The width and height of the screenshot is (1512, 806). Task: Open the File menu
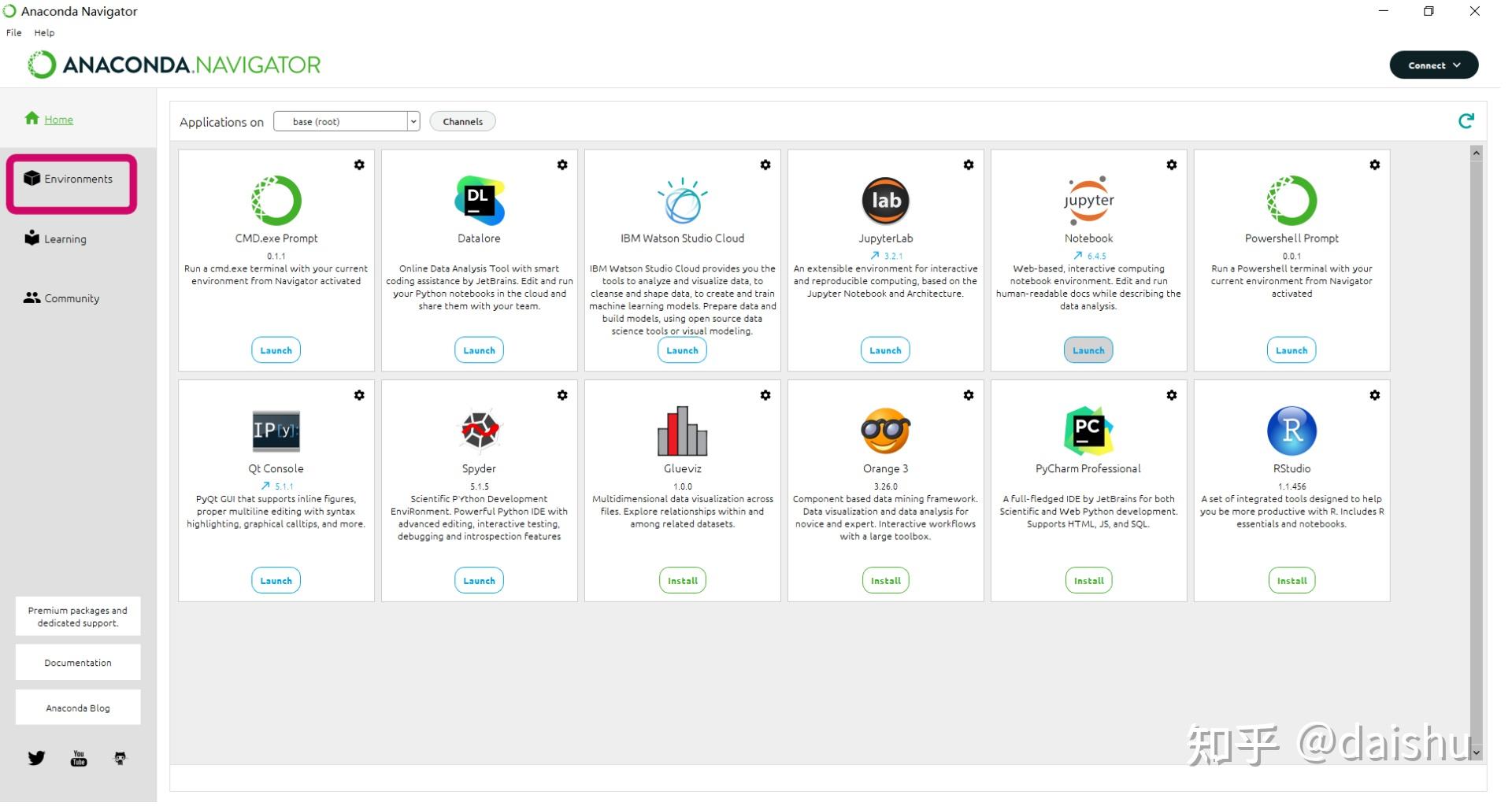(x=14, y=33)
